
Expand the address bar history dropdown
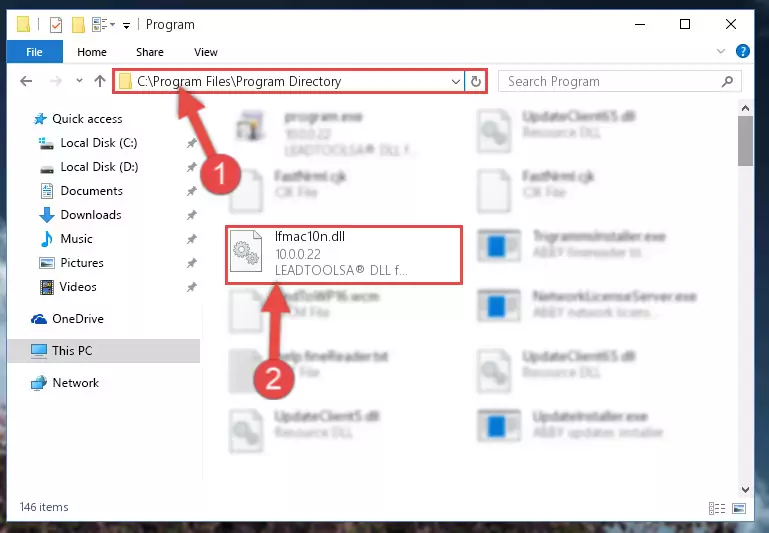tap(456, 81)
